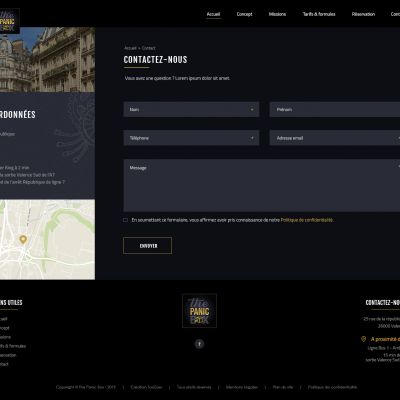Click the ENVOYER submit button

coord(148,246)
